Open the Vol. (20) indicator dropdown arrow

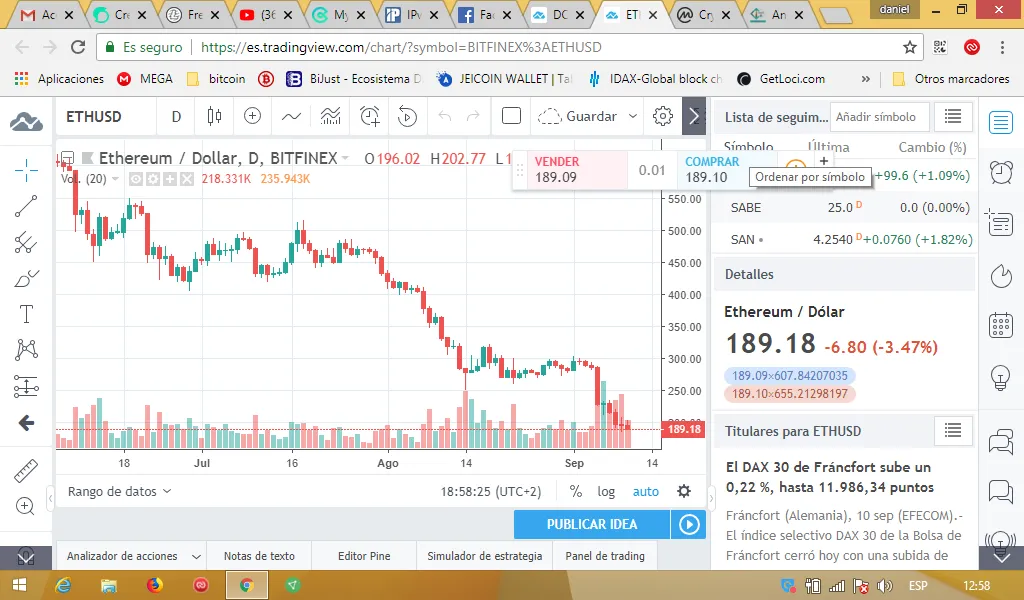click(116, 179)
